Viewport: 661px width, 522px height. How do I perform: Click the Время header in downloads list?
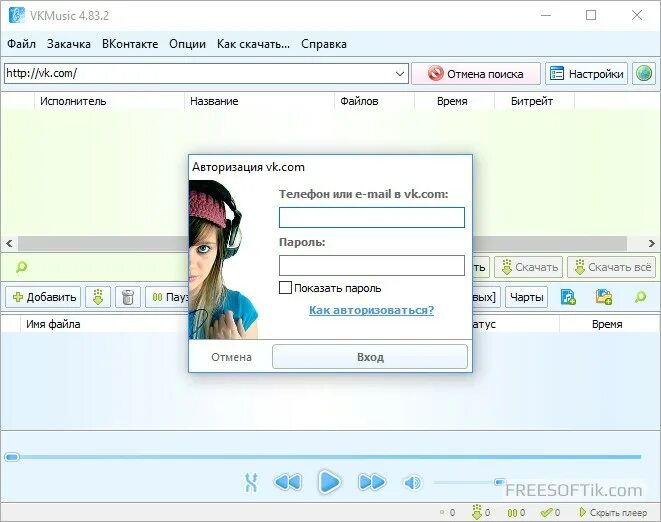pyautogui.click(x=607, y=324)
